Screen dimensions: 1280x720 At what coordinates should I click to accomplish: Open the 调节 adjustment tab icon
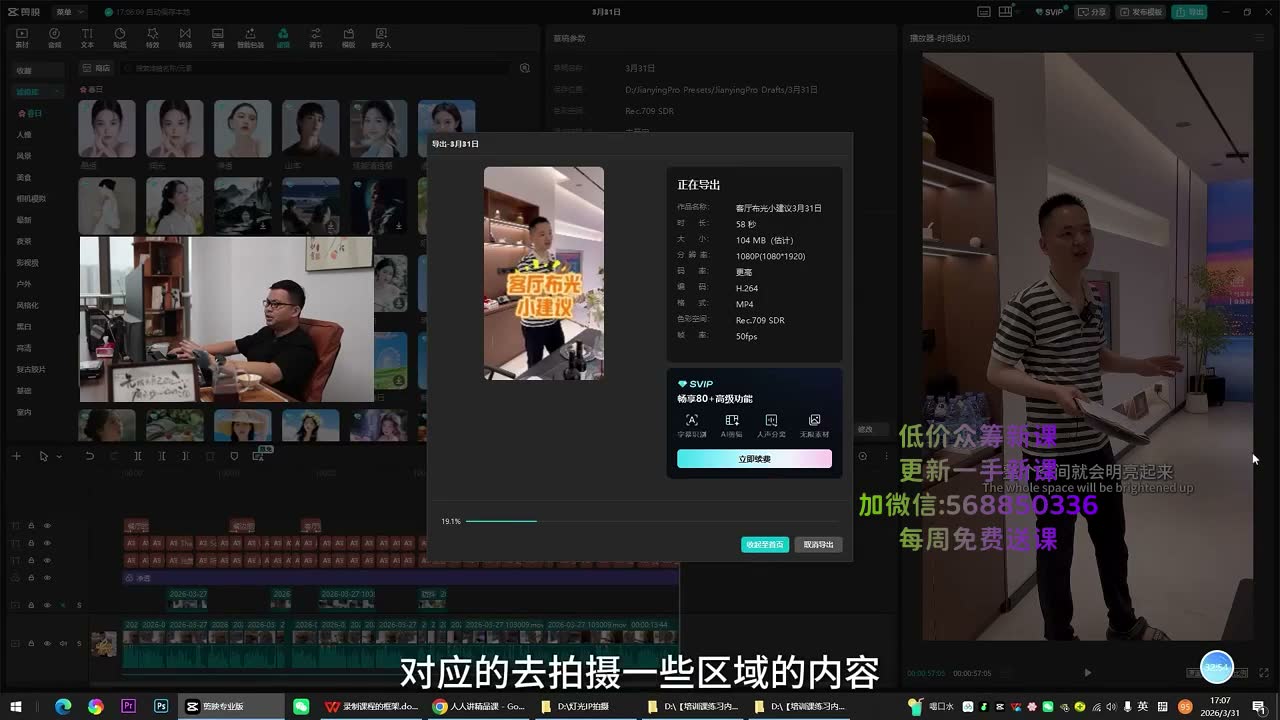click(316, 38)
